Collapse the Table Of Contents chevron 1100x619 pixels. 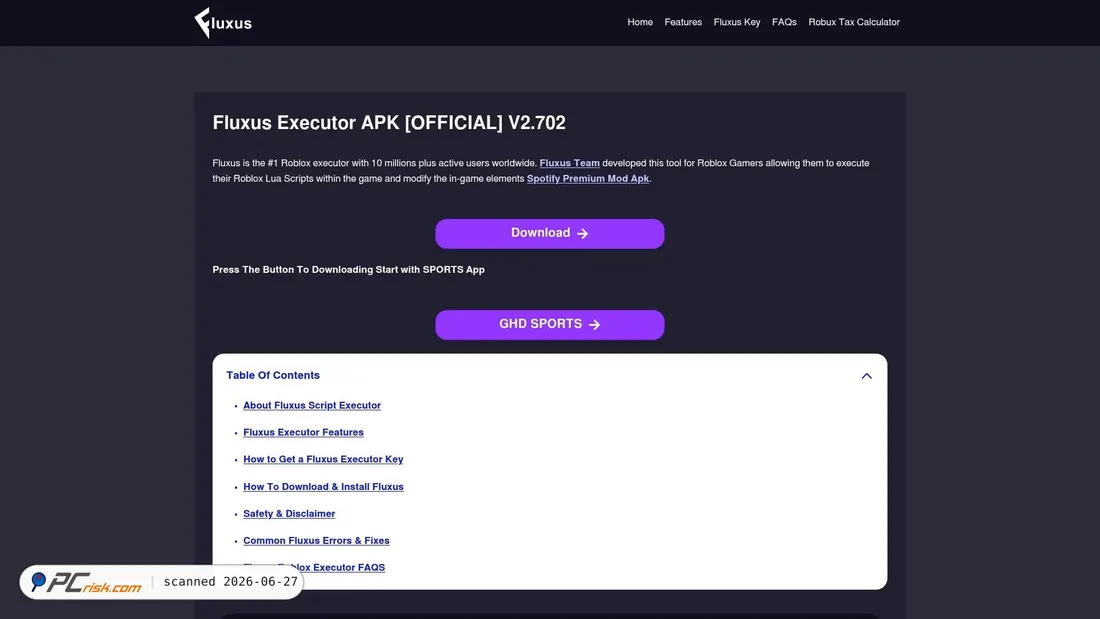pyautogui.click(x=866, y=376)
